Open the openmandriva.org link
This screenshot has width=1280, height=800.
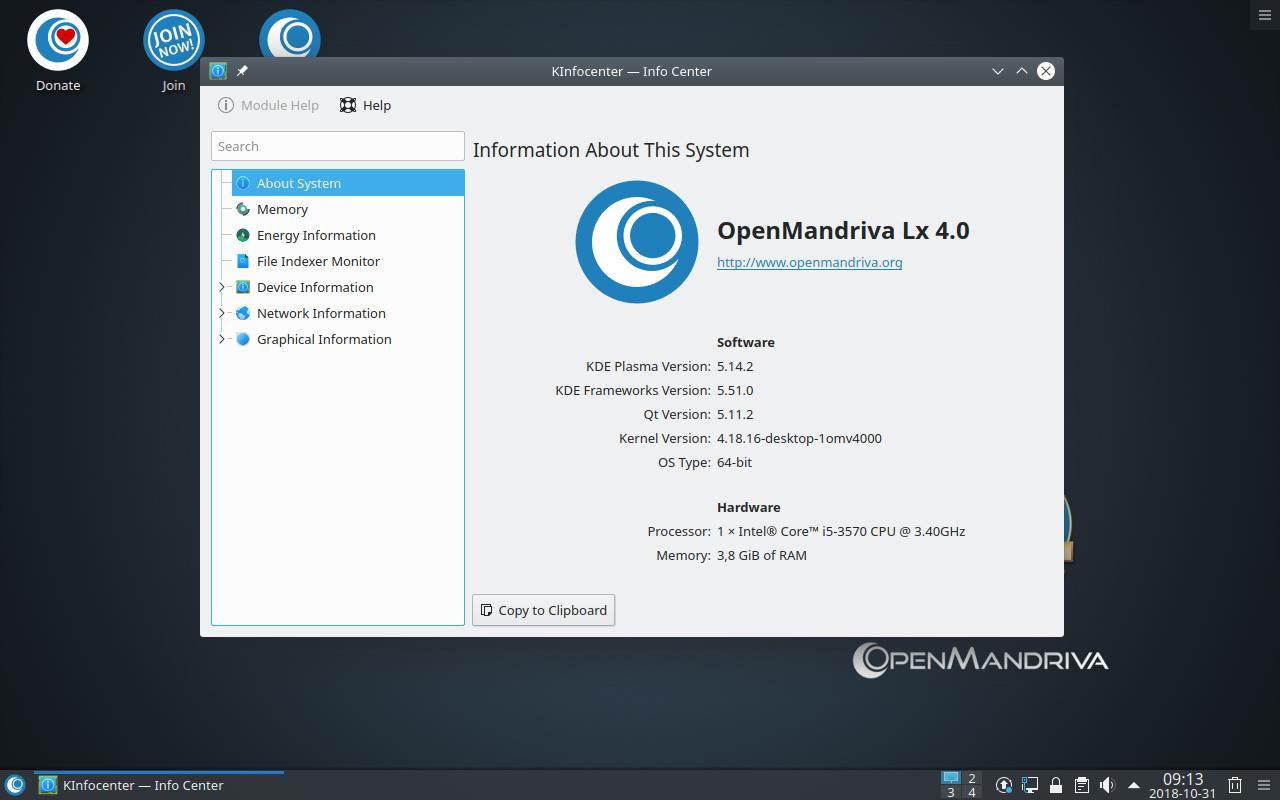click(x=810, y=262)
